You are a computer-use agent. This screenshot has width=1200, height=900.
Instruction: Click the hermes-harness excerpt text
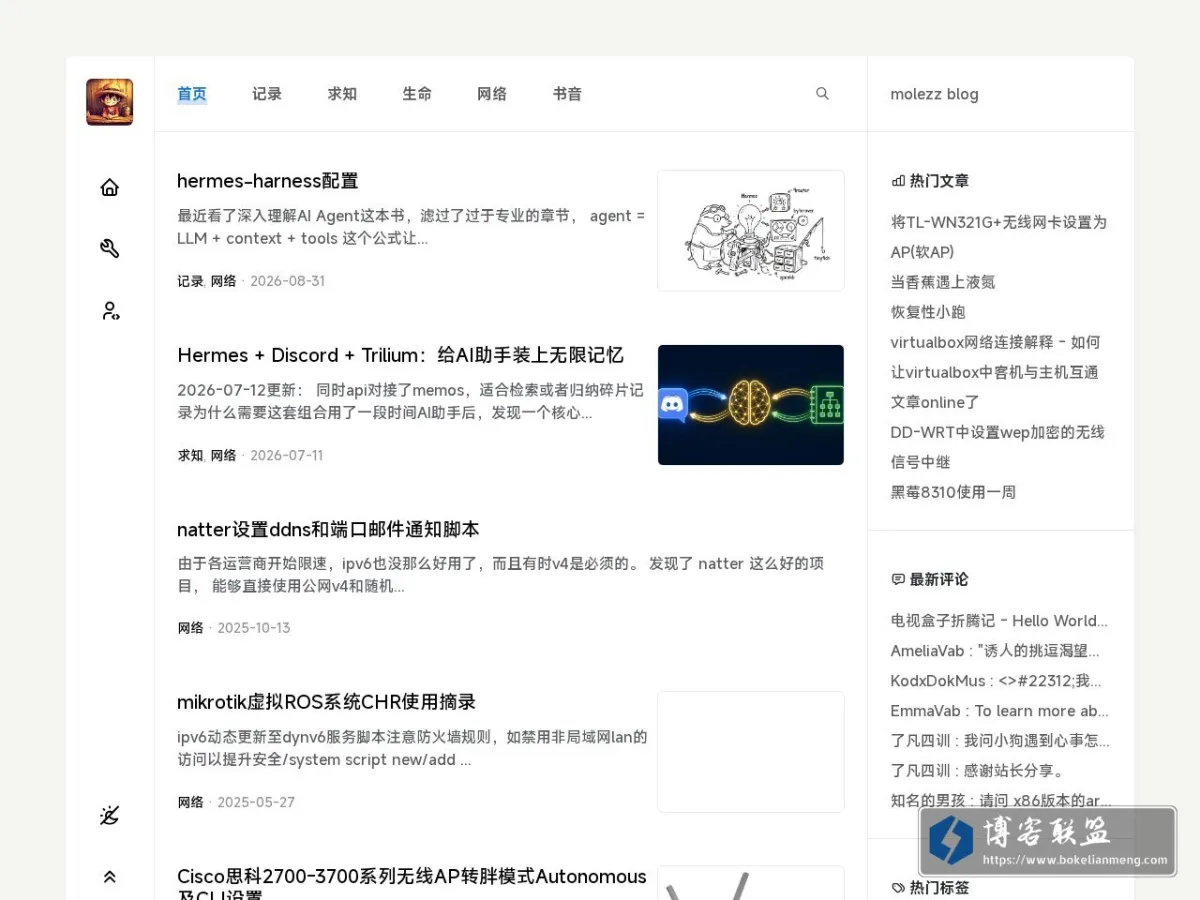tap(411, 227)
